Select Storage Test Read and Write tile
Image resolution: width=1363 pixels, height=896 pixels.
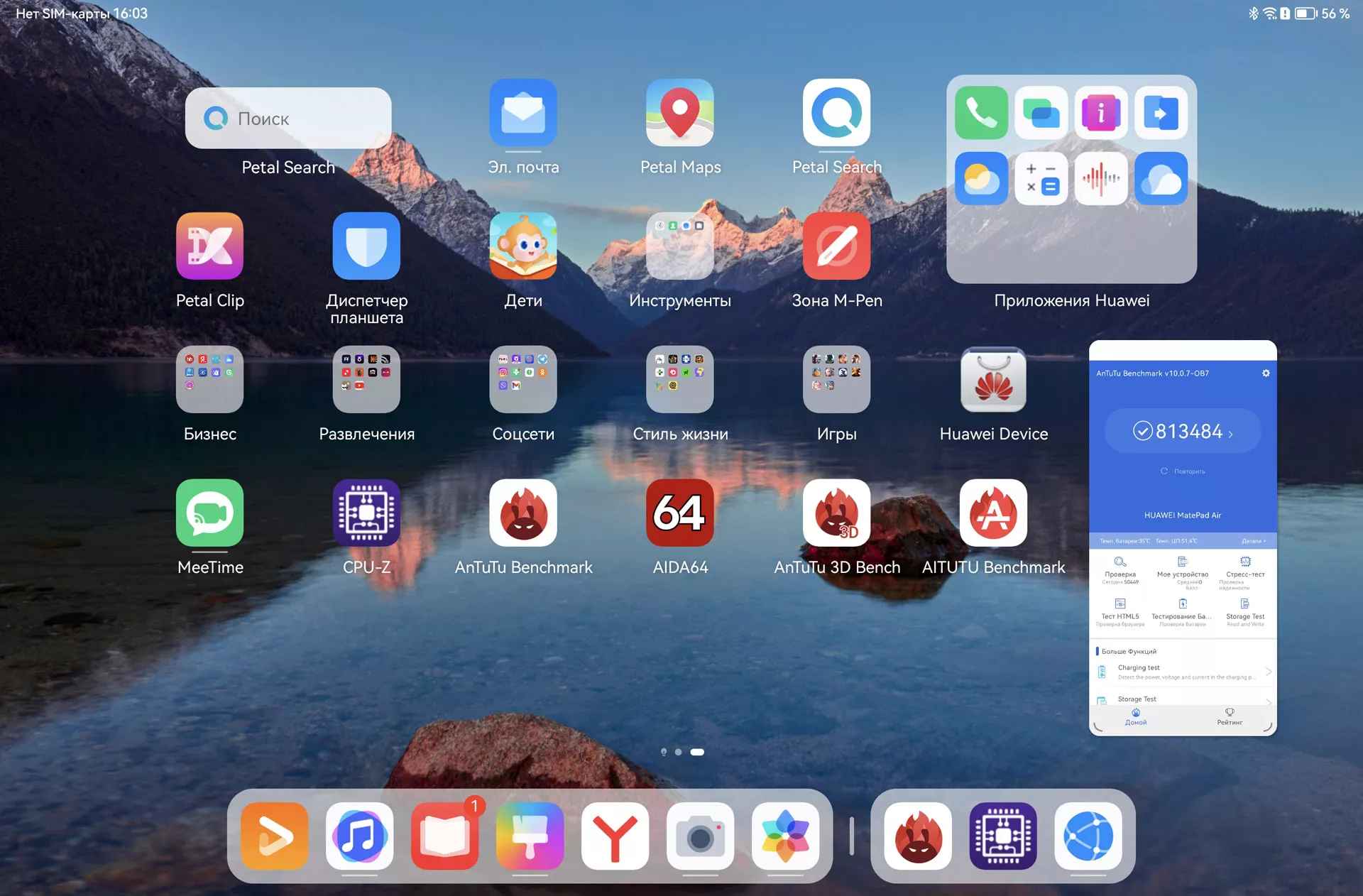pyautogui.click(x=1245, y=613)
